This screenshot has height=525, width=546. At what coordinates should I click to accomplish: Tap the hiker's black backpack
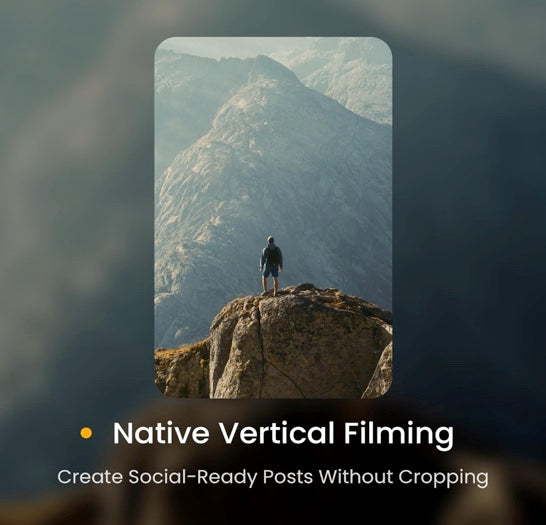point(273,255)
